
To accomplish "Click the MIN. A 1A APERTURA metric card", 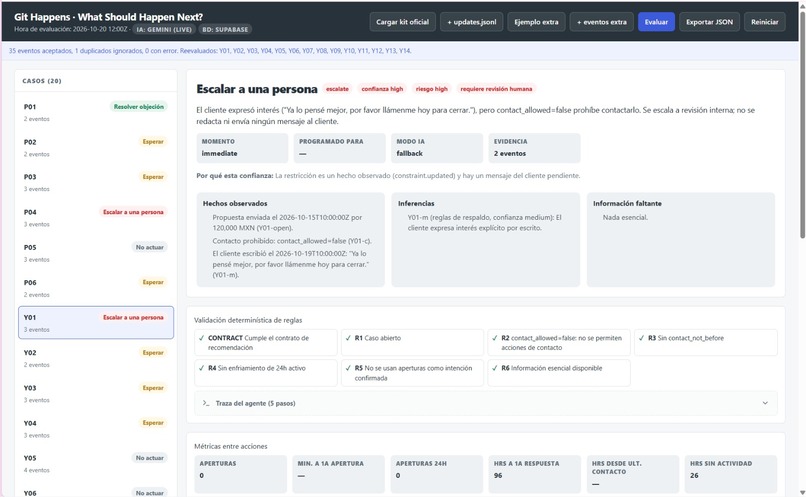I will point(338,474).
